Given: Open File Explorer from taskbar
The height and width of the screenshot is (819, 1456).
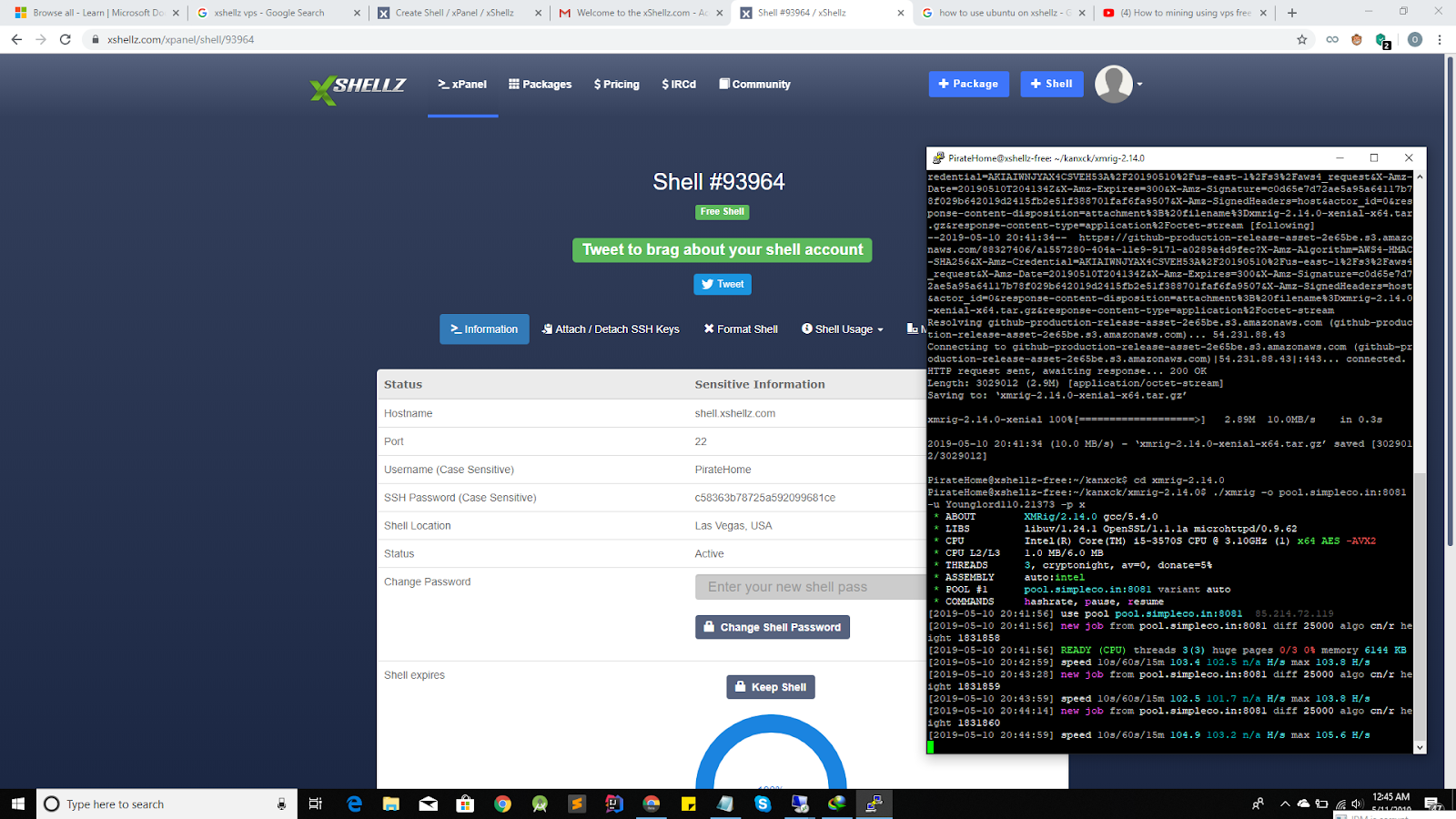Looking at the screenshot, I should 391,804.
